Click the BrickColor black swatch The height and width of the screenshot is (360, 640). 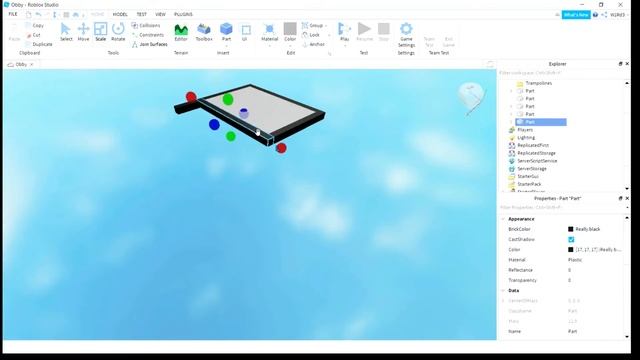tap(571, 229)
